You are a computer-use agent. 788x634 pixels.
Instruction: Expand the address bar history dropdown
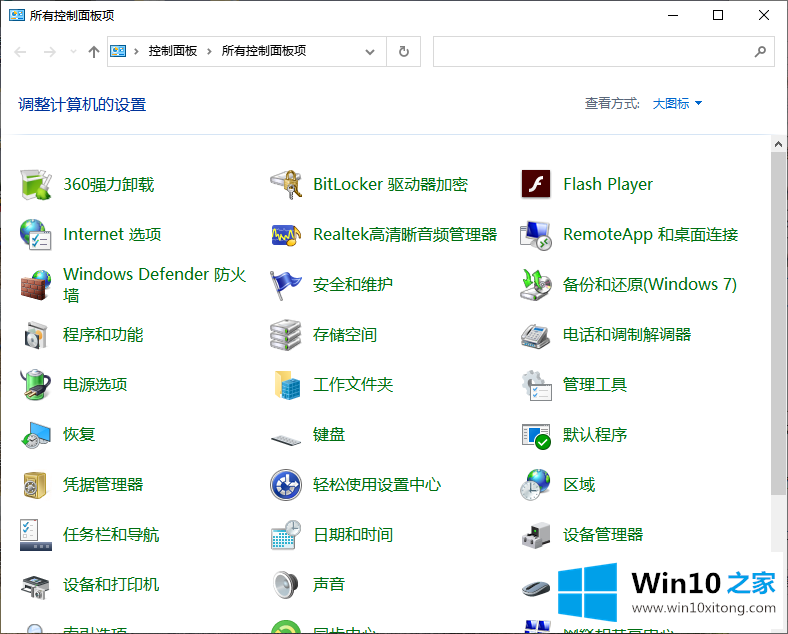pos(370,52)
